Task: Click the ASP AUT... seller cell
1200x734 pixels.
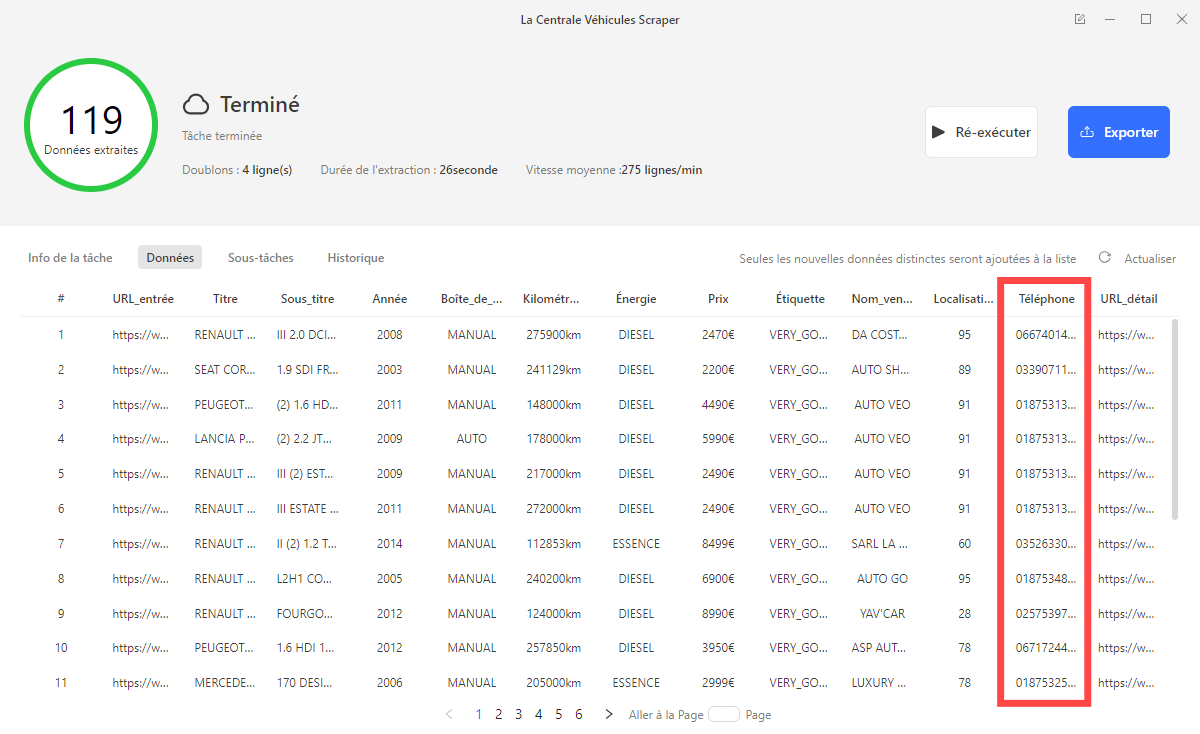Action: coord(881,648)
